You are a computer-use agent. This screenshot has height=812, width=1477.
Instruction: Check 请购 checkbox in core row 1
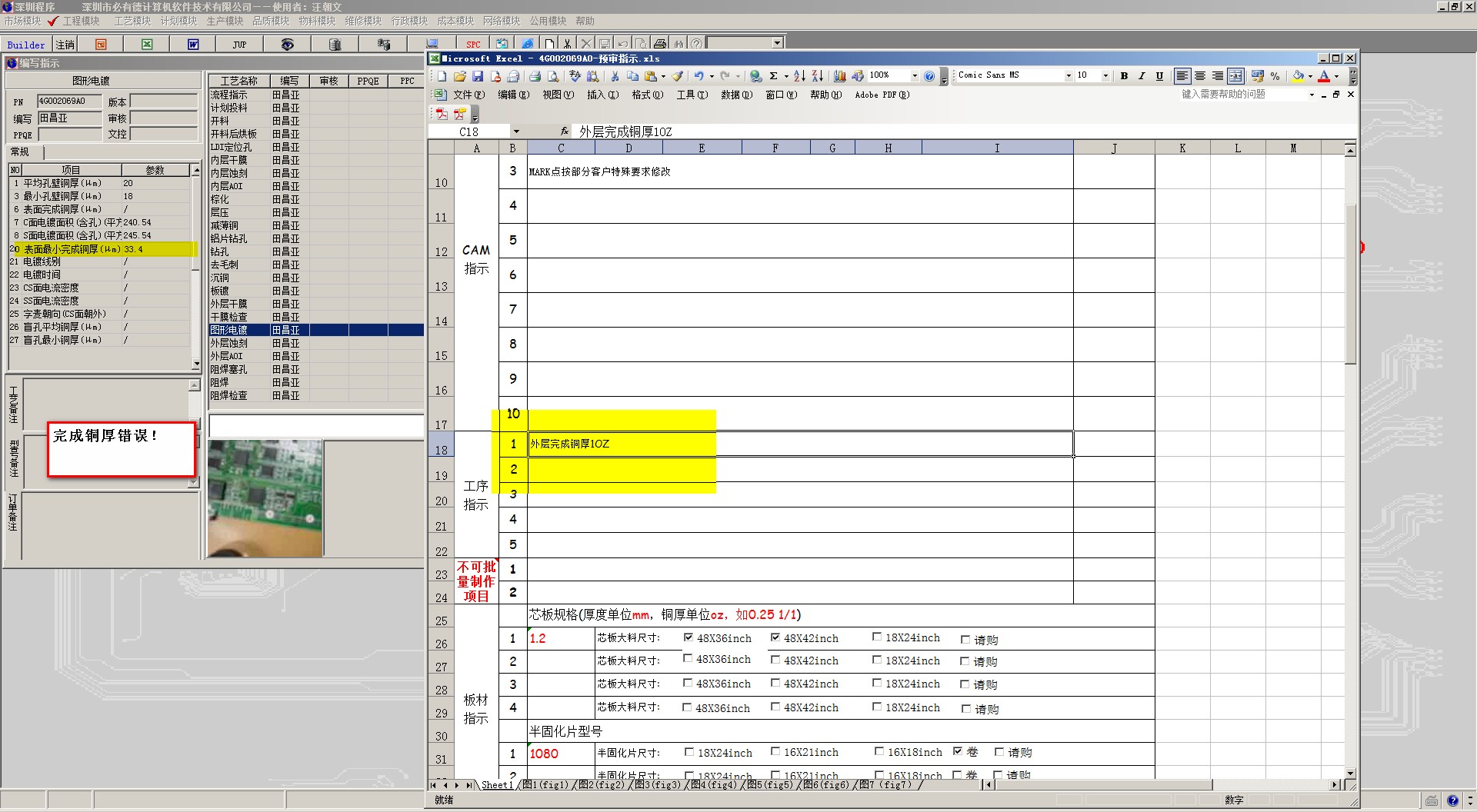pos(965,640)
